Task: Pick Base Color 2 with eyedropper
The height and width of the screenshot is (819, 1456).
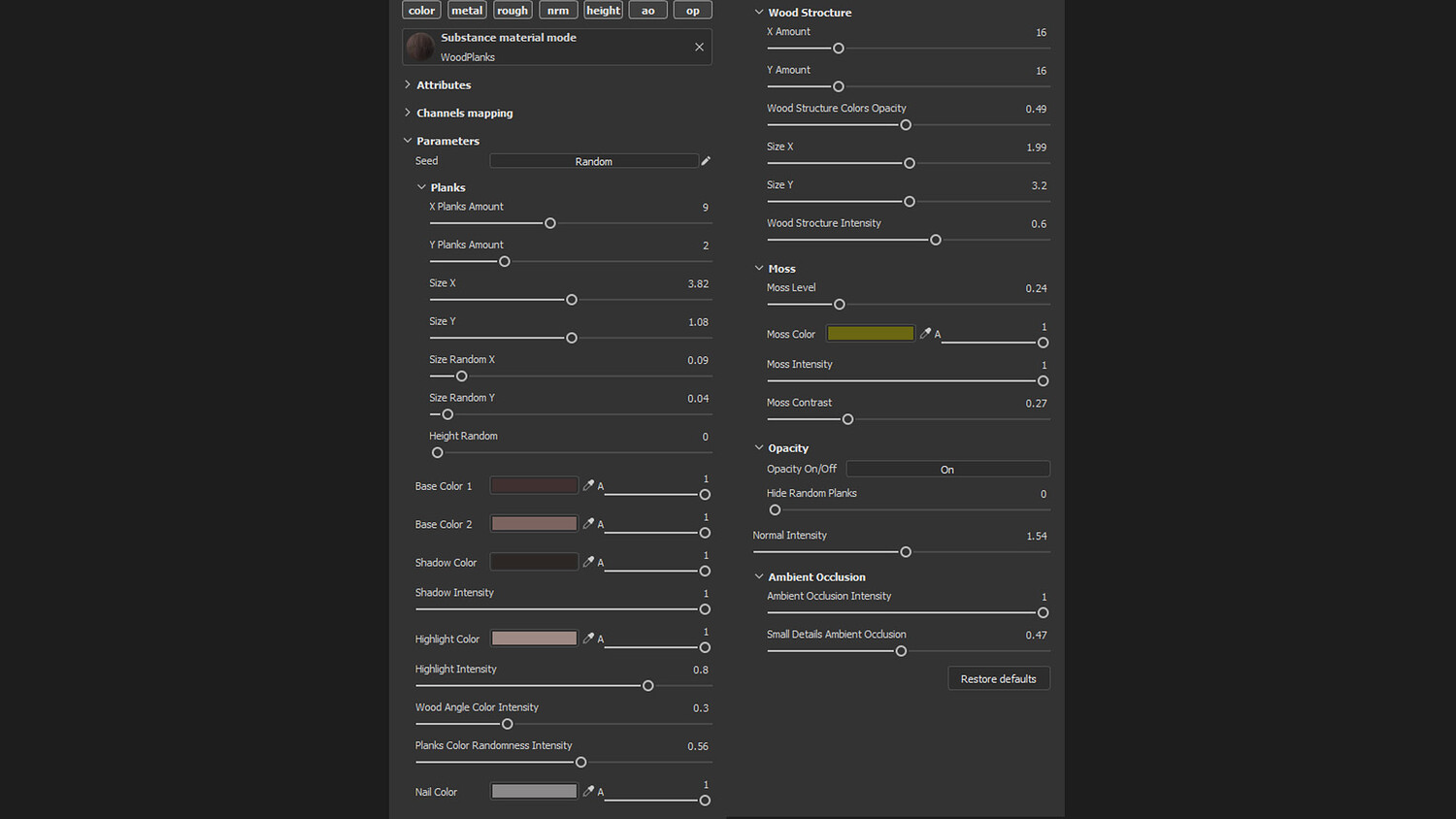Action: [588, 523]
